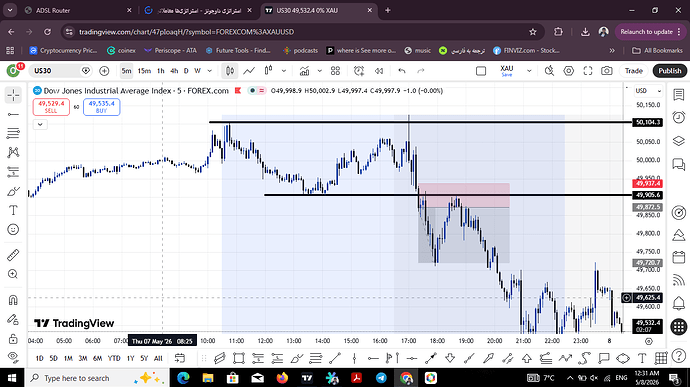The image size is (690, 387).
Task: Toggle the red flag next to symbol title
Action: pos(238,91)
